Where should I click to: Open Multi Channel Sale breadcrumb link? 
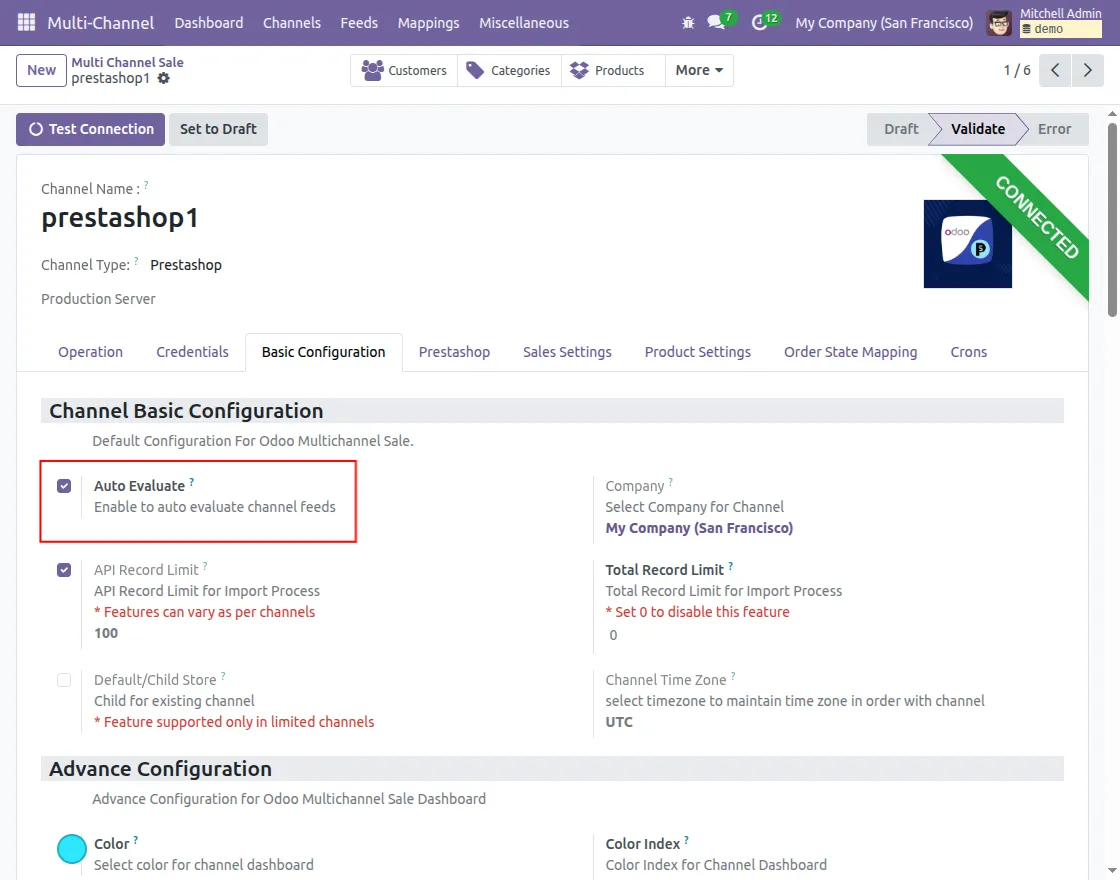pos(128,62)
